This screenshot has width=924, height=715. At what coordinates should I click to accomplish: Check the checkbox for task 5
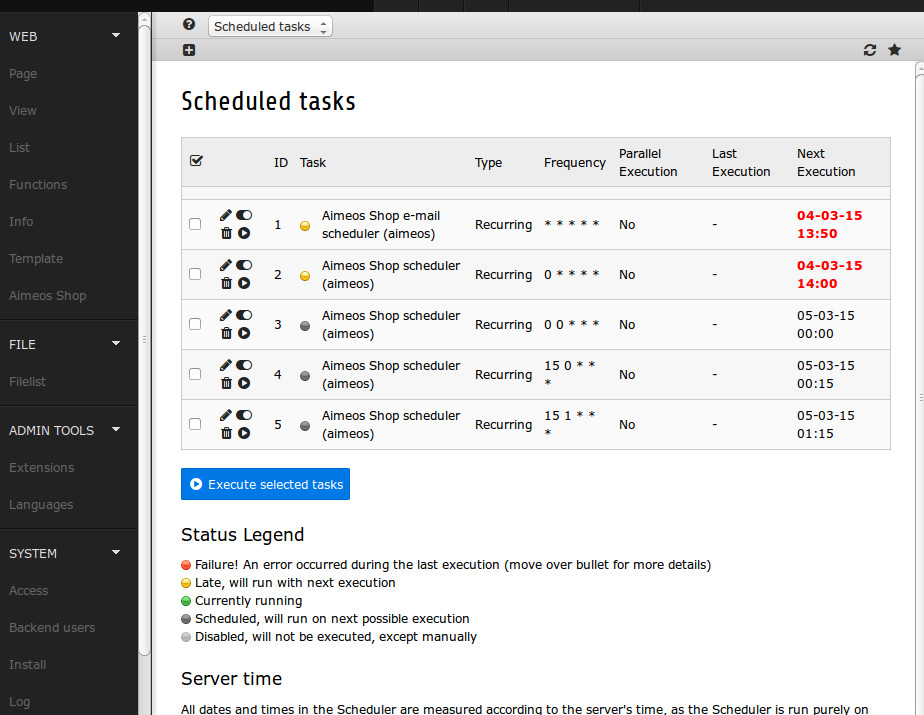click(x=195, y=424)
